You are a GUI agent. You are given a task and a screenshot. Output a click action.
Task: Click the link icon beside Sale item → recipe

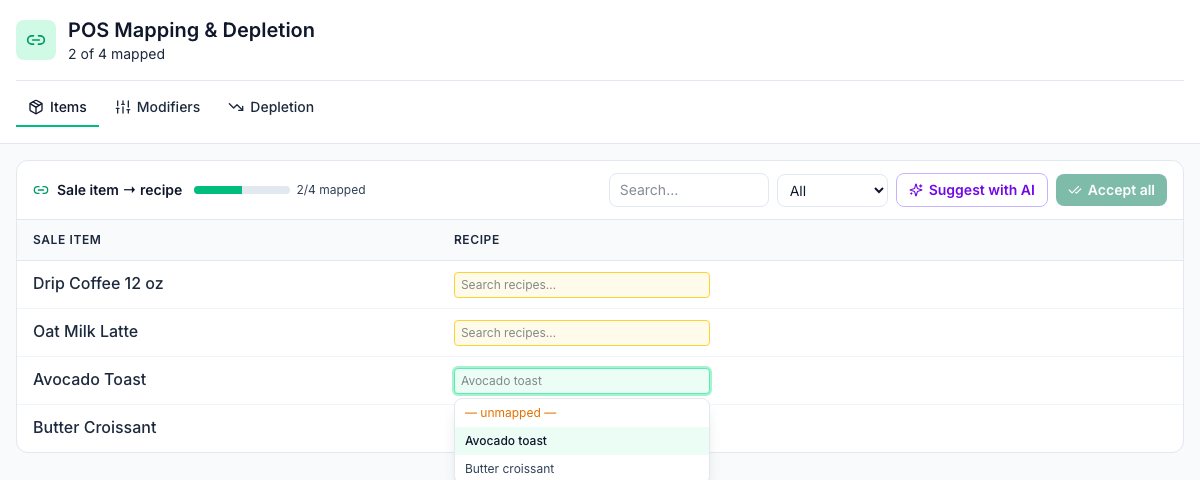[41, 190]
